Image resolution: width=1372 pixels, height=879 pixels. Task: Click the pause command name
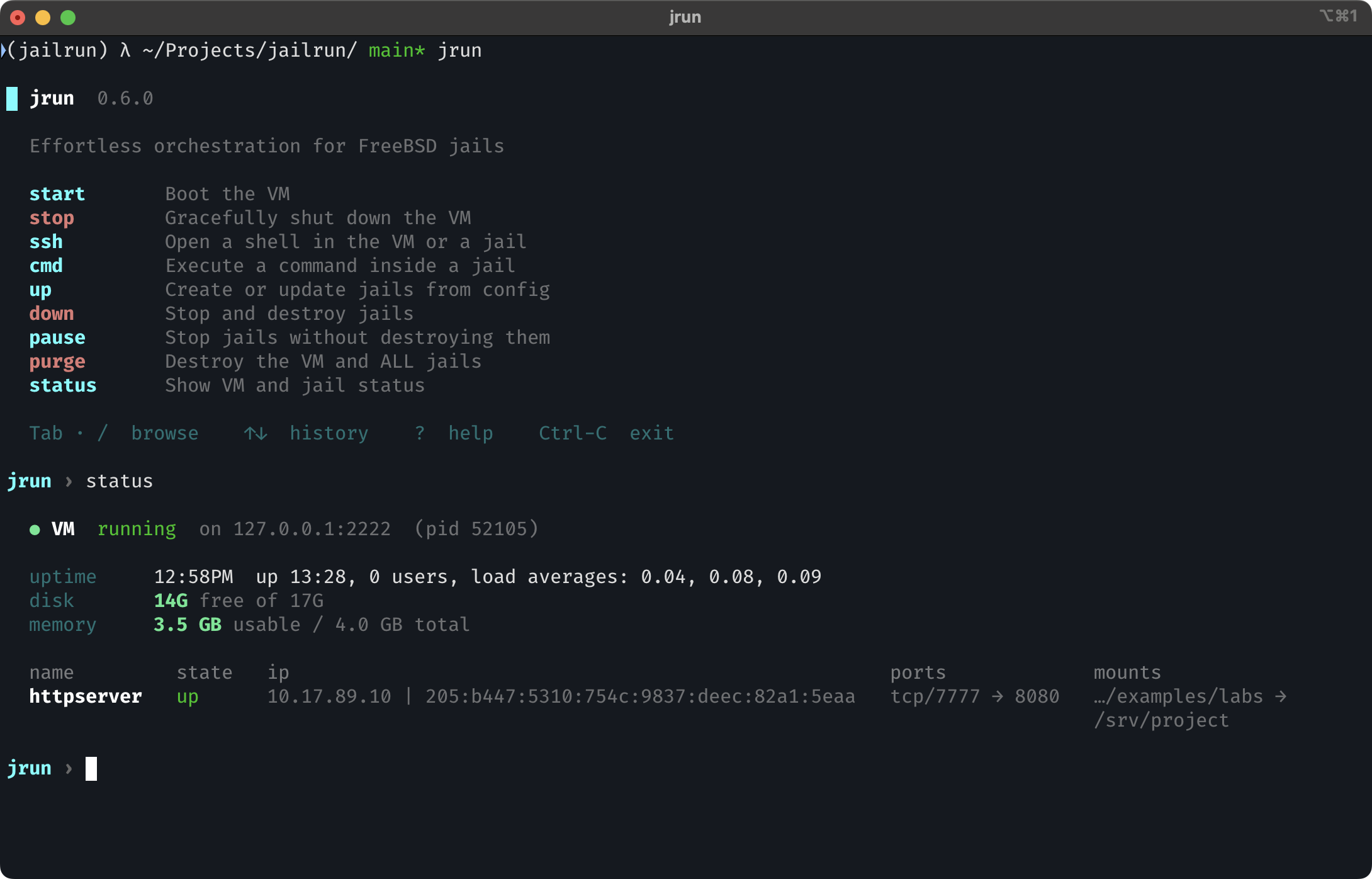tap(57, 338)
